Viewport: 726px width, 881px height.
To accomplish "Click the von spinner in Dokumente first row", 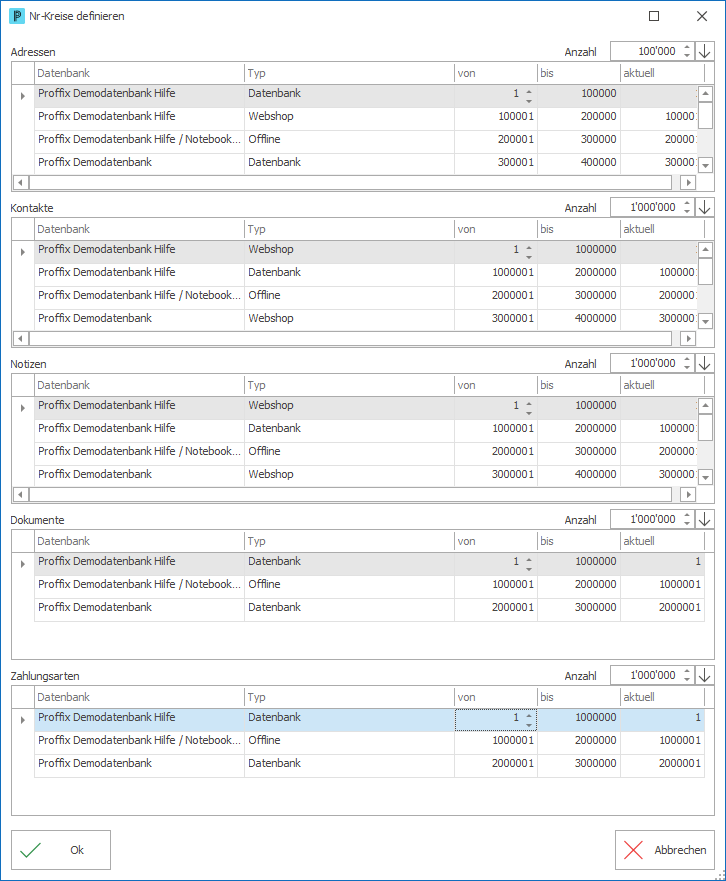I will click(529, 564).
